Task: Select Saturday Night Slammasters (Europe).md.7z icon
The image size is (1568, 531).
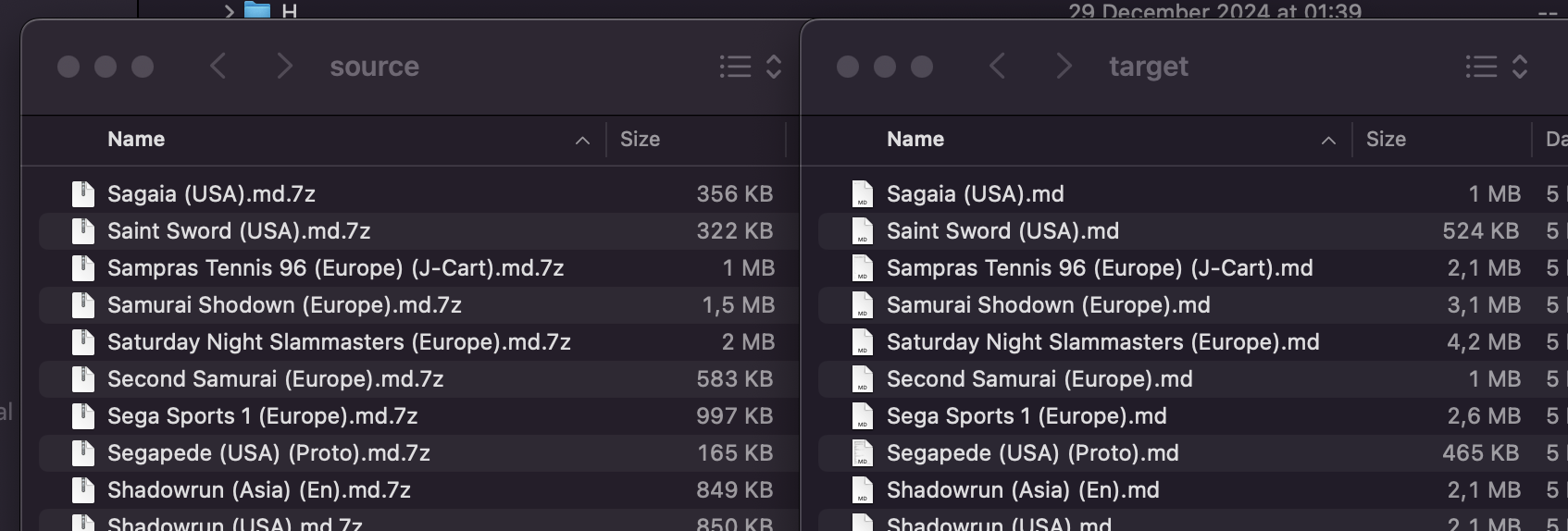Action: (x=83, y=341)
